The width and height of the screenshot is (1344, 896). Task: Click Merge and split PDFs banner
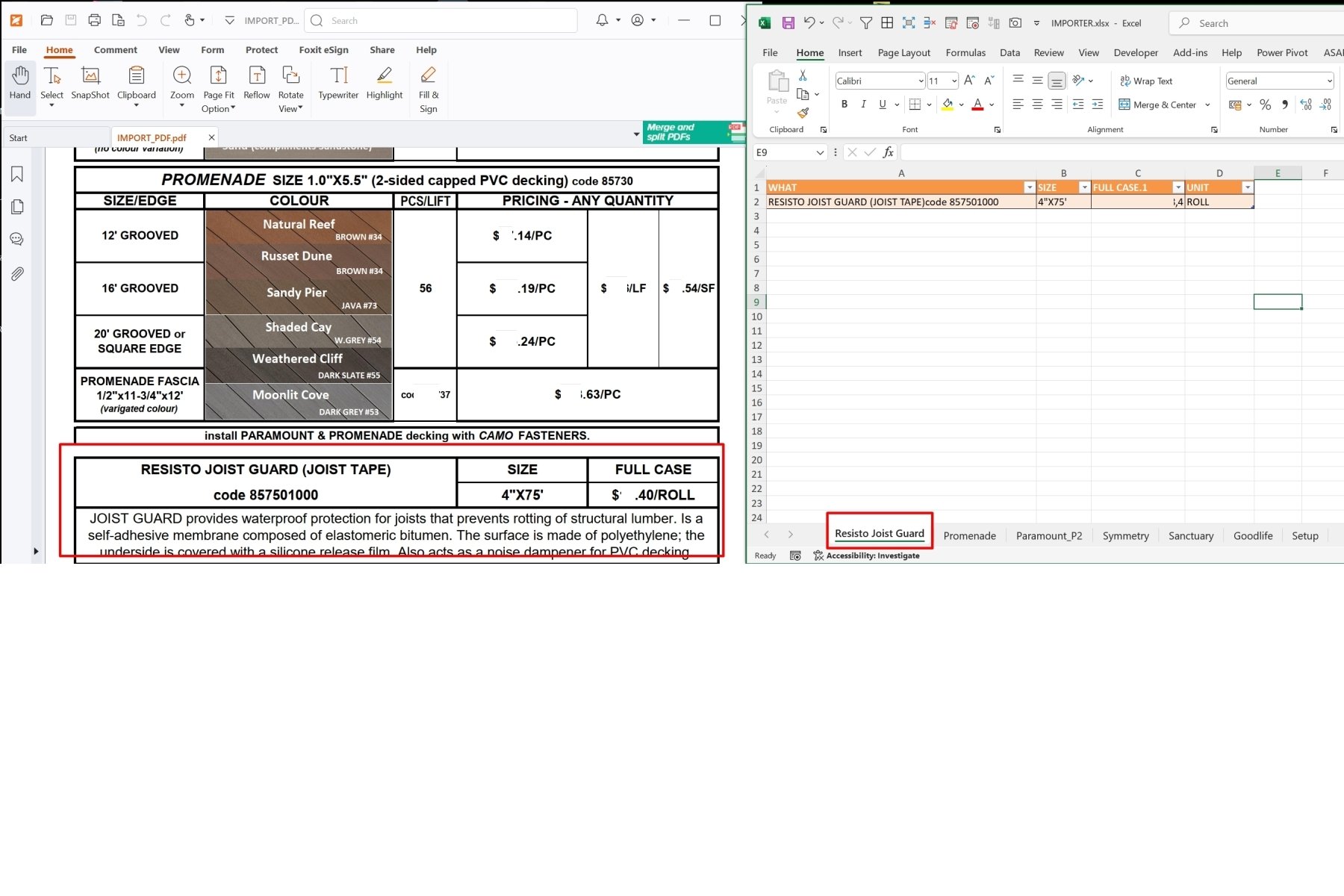click(694, 132)
